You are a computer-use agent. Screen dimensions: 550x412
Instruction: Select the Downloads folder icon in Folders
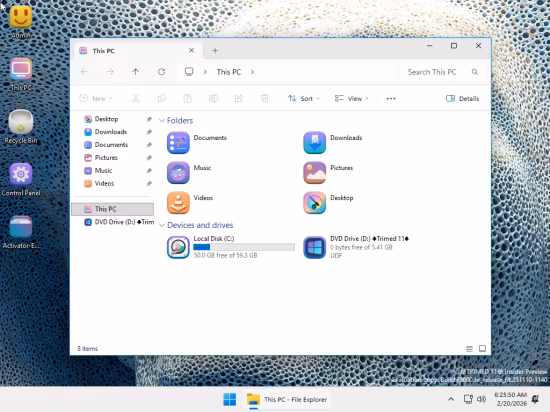[x=315, y=143]
